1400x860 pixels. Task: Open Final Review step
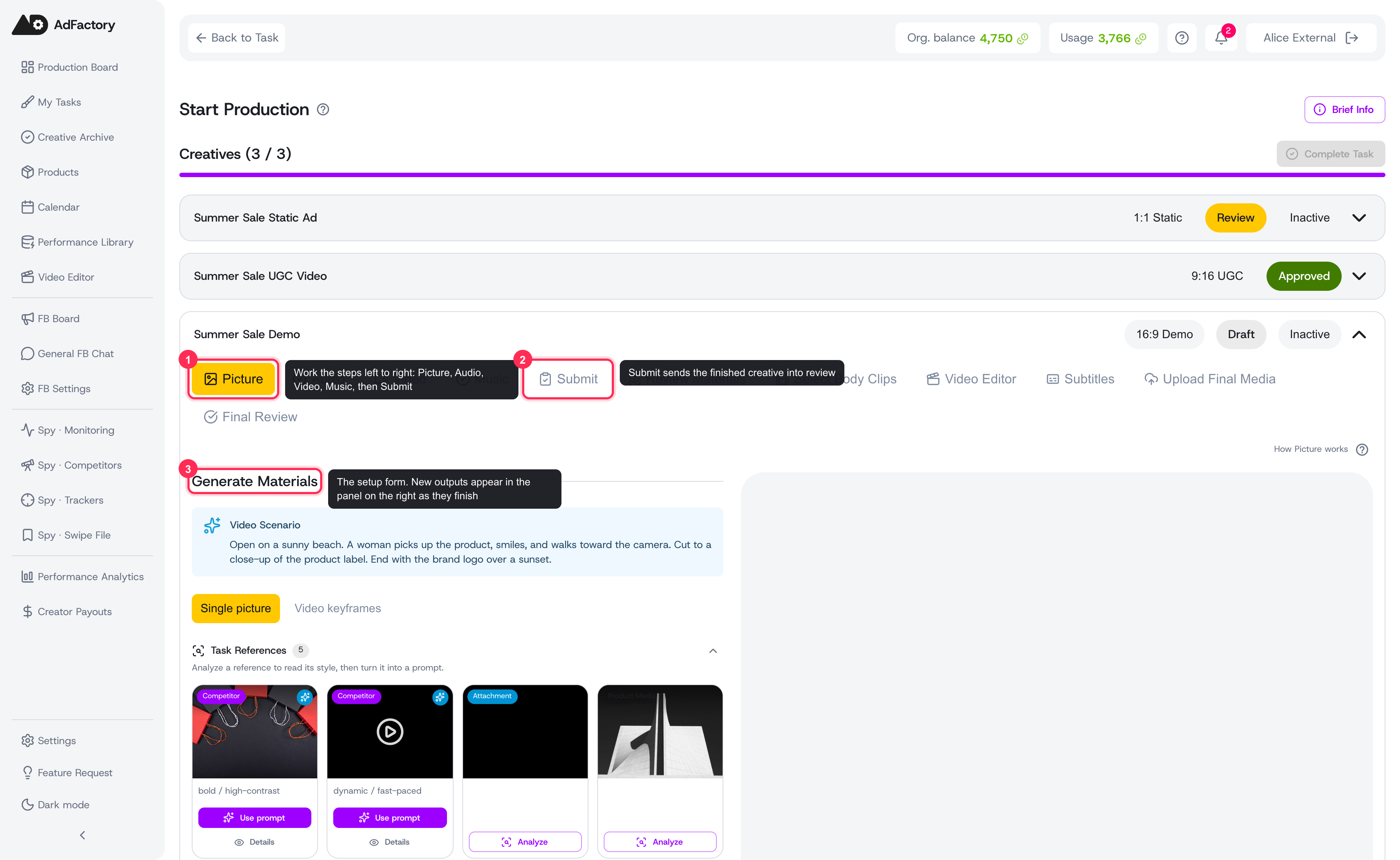pyautogui.click(x=250, y=417)
